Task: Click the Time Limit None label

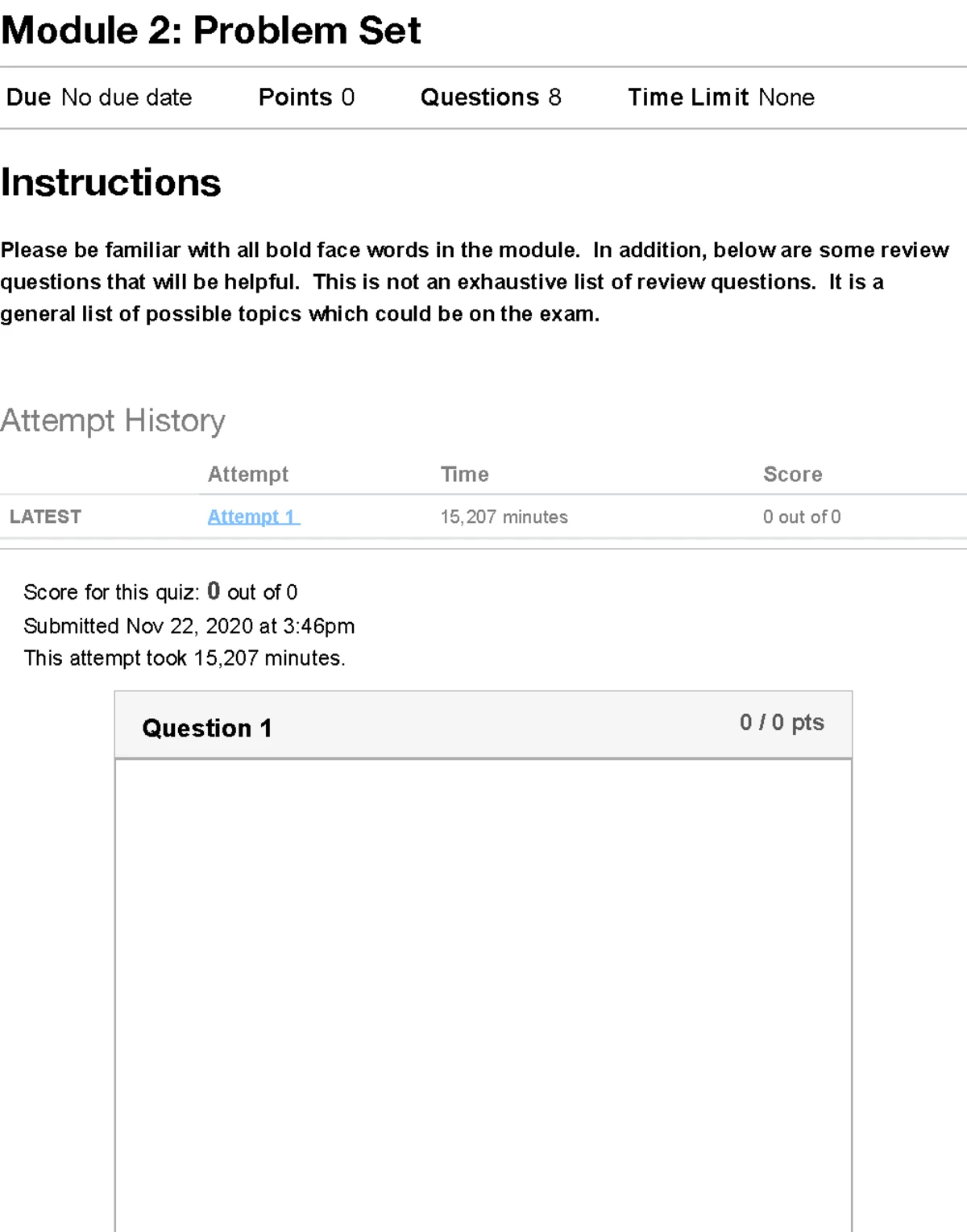Action: (721, 97)
